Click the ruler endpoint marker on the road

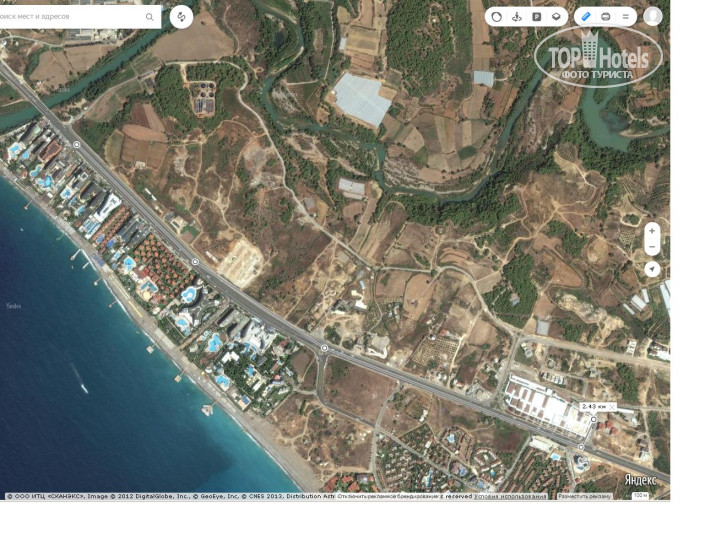[592, 421]
